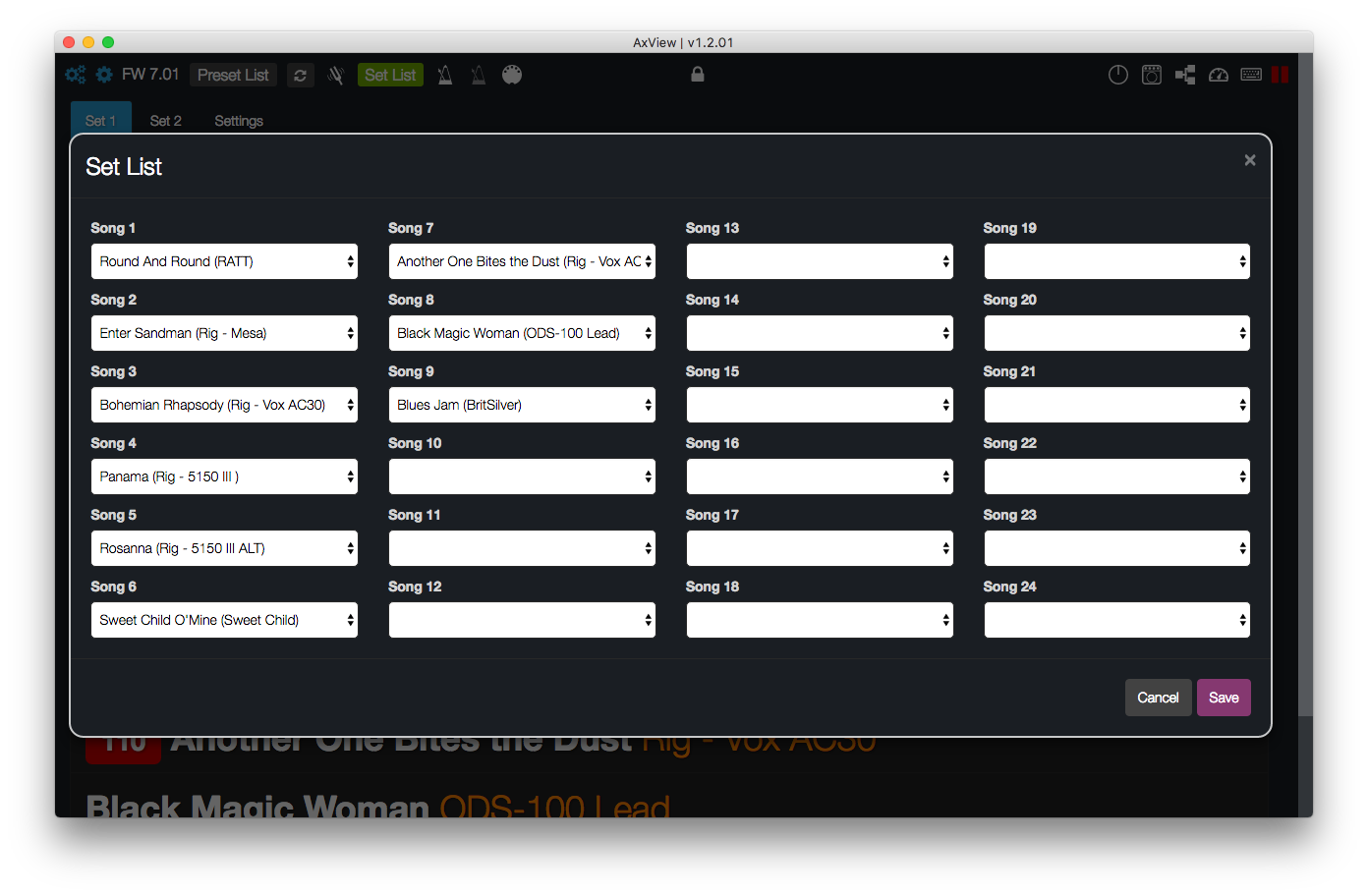Viewport: 1368px width, 896px height.
Task: Switch to the Set 2 tab
Action: tap(166, 120)
